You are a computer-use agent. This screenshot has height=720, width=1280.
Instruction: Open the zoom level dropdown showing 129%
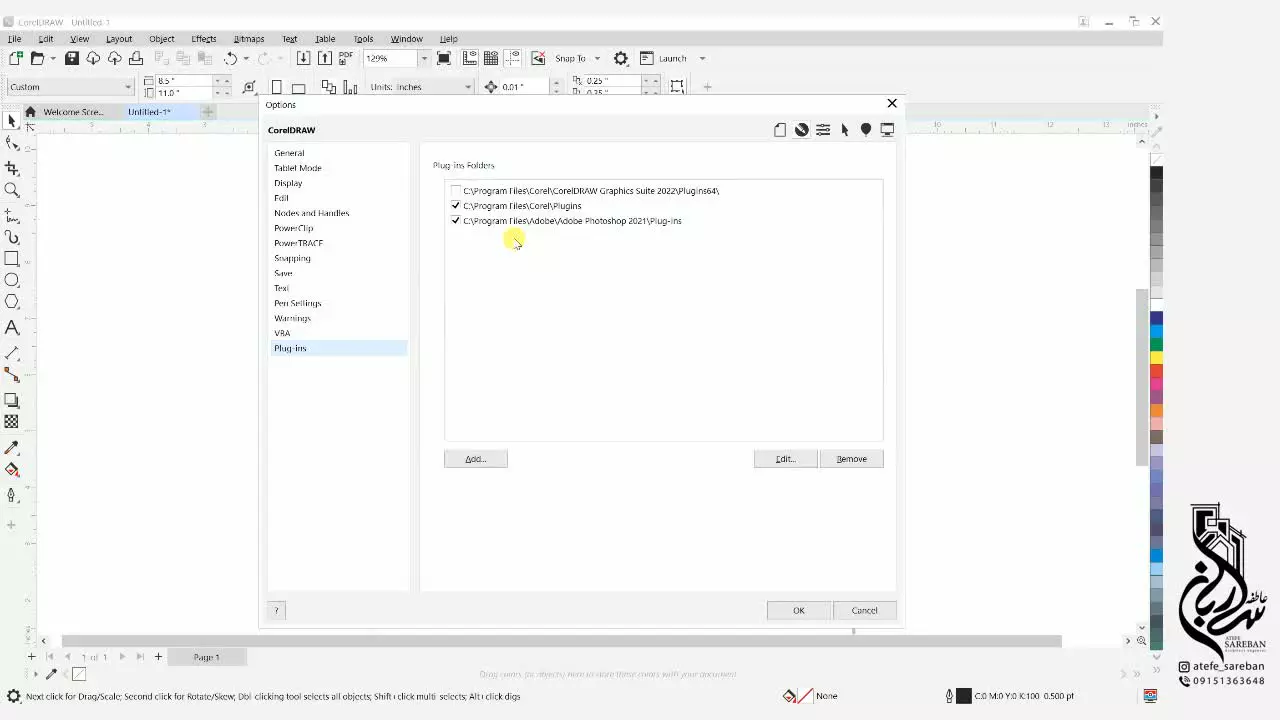point(424,59)
